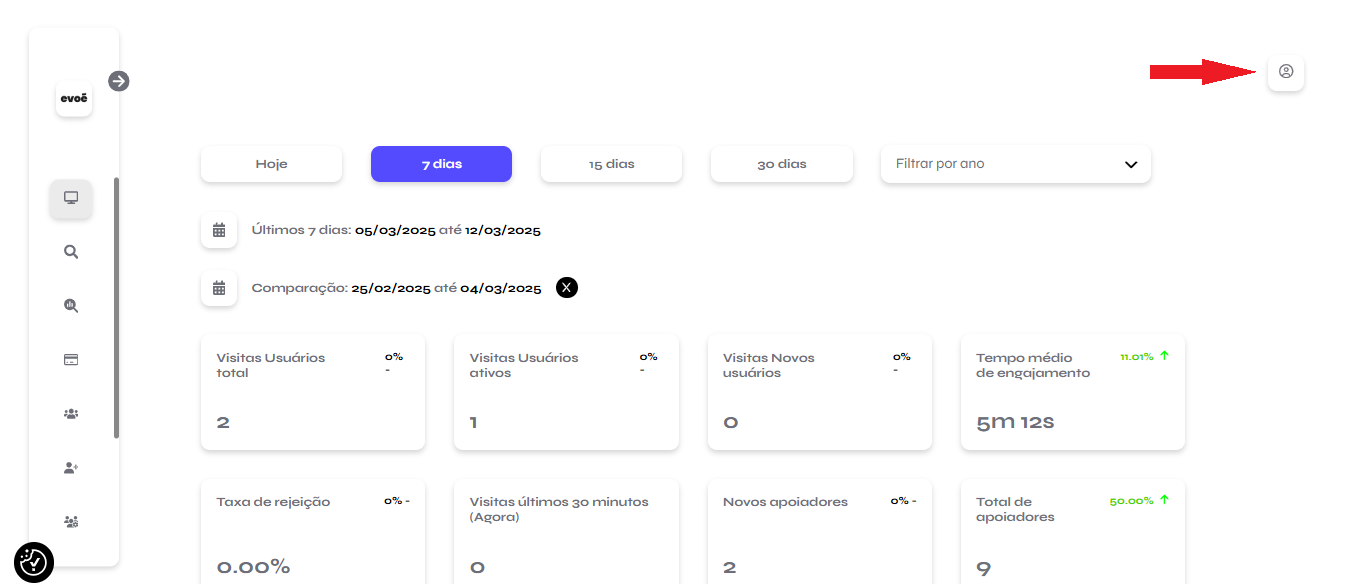This screenshot has height=584, width=1358.
Task: Choose the 15 dias button
Action: pyautogui.click(x=611, y=164)
